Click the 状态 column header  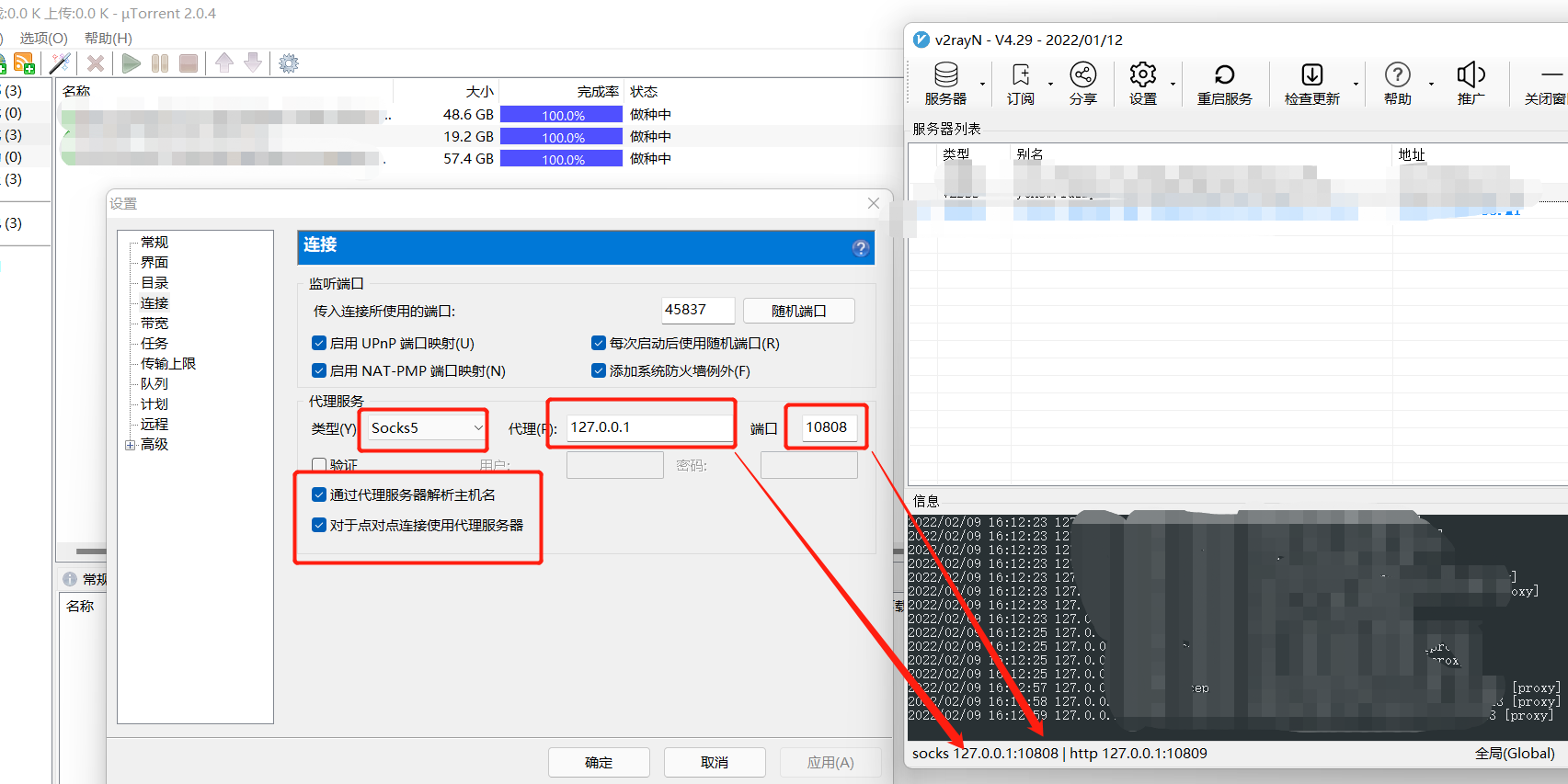(644, 91)
